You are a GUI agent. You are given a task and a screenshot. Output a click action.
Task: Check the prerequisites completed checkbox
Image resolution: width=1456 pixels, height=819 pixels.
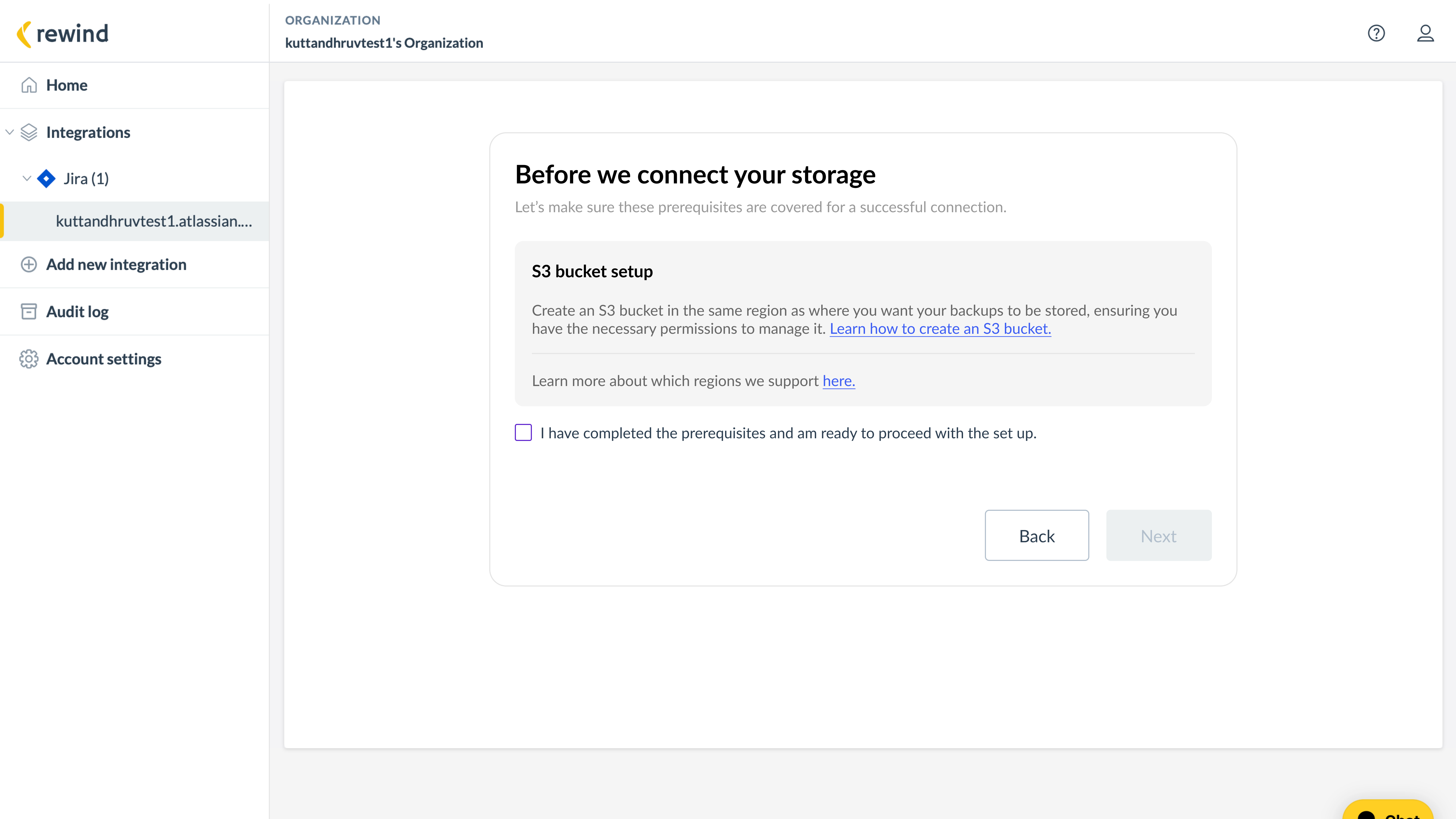coord(523,433)
